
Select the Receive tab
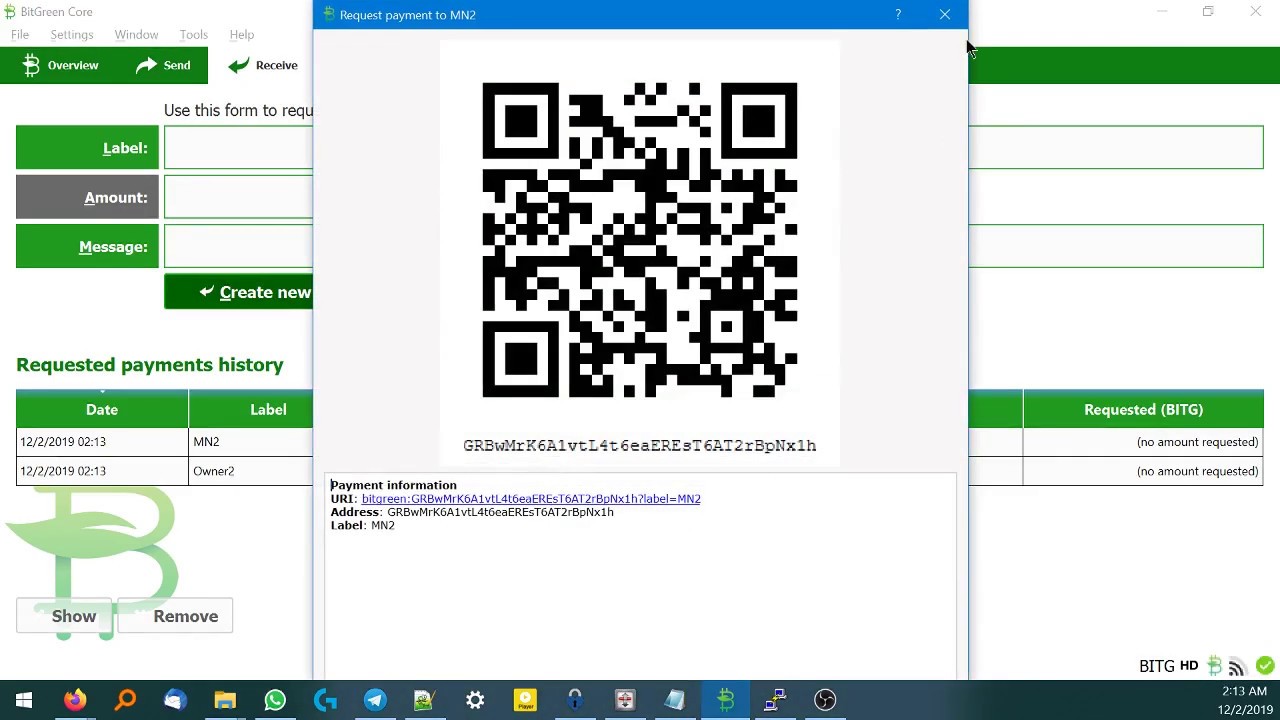(263, 65)
